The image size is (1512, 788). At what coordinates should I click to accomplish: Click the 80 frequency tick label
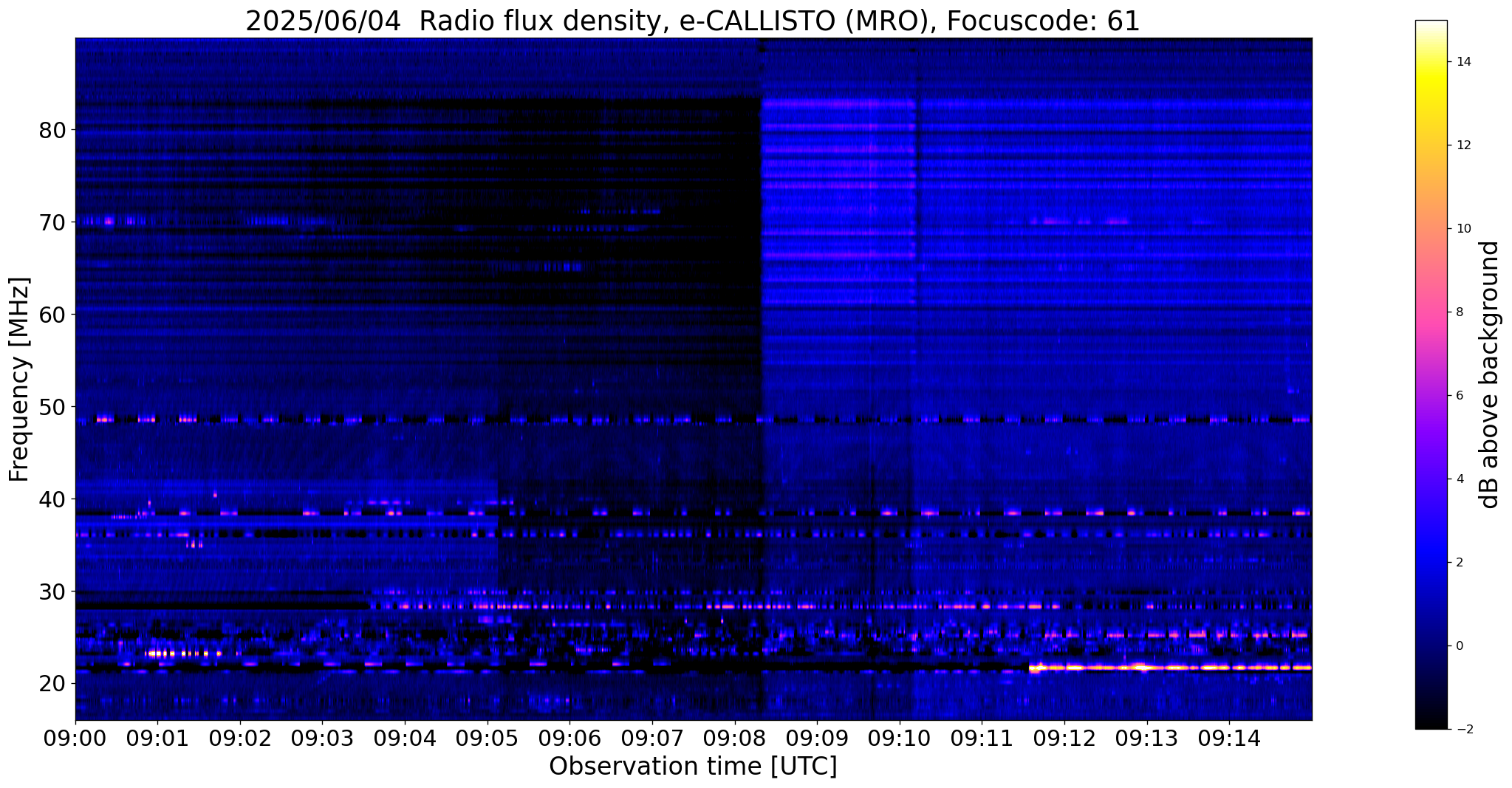(52, 131)
